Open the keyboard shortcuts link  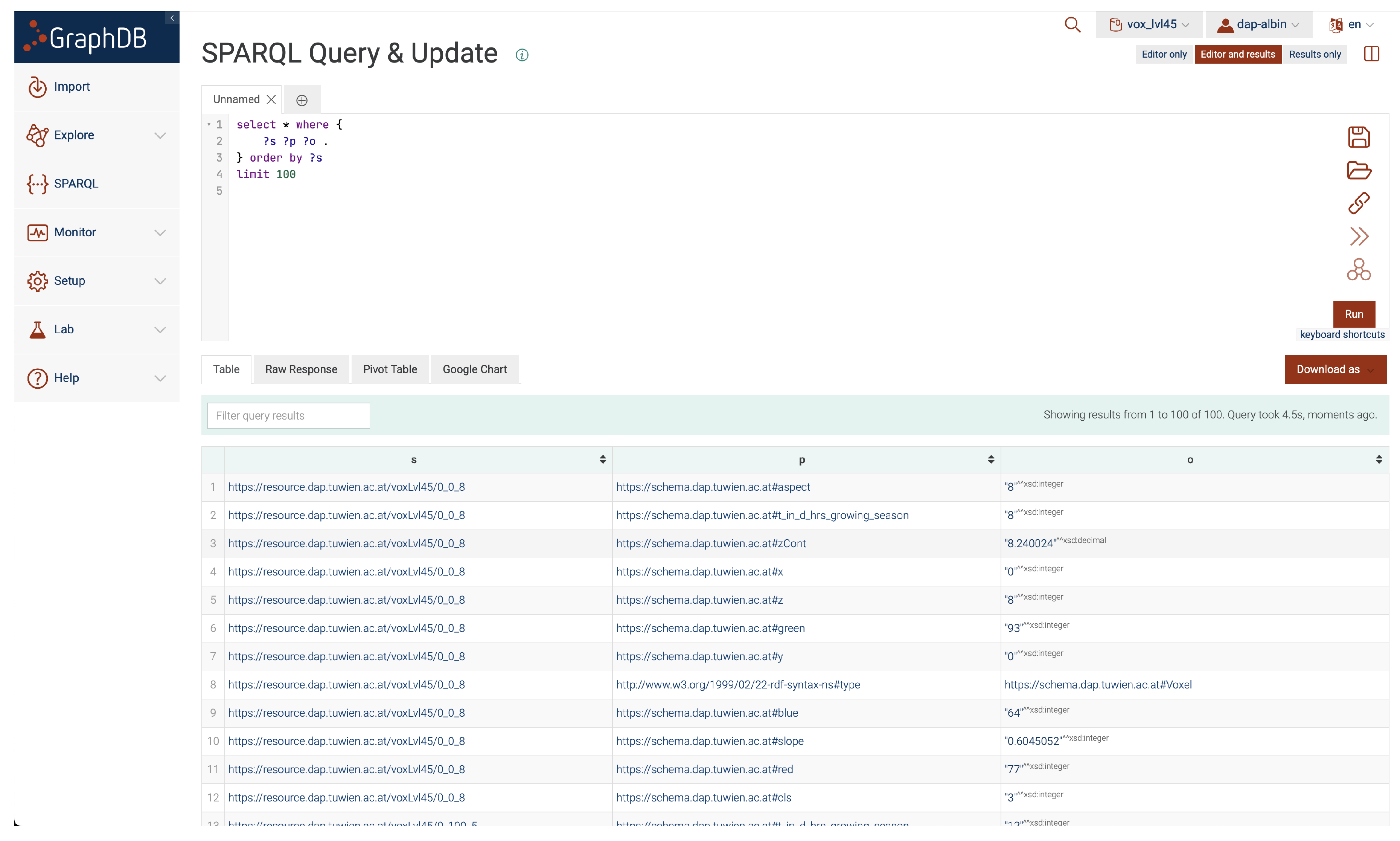pyautogui.click(x=1342, y=334)
